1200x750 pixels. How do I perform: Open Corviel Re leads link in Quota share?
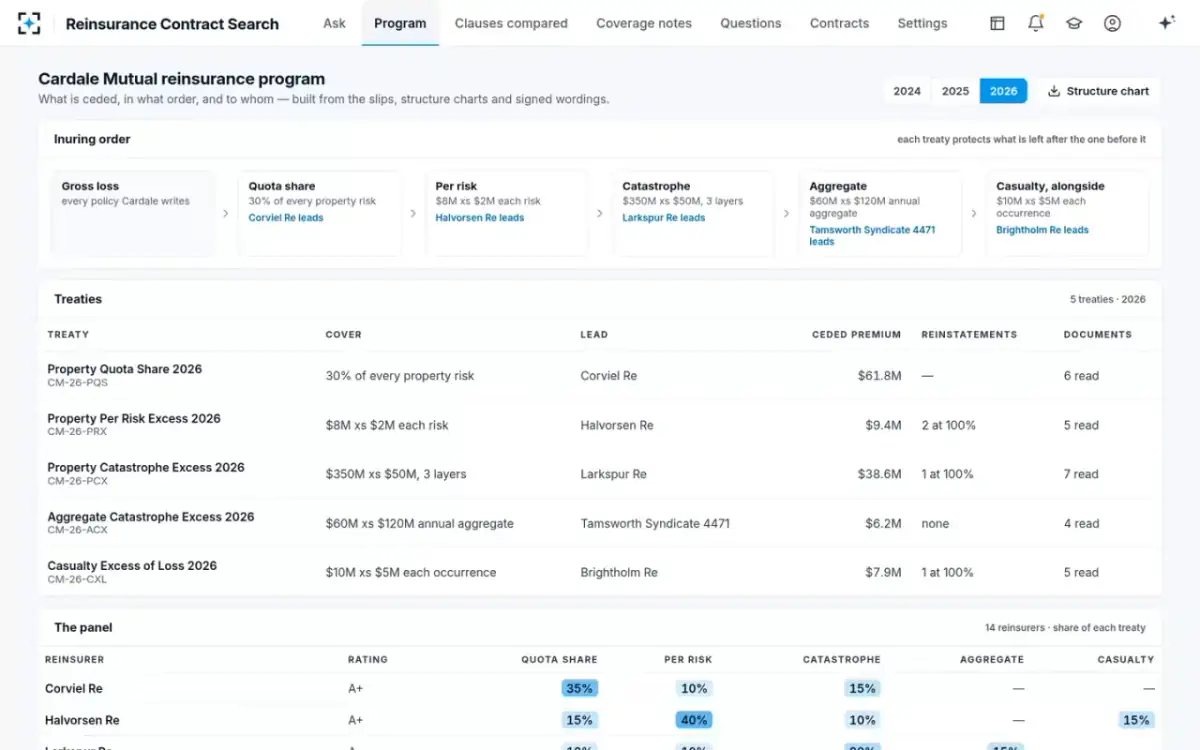click(286, 218)
